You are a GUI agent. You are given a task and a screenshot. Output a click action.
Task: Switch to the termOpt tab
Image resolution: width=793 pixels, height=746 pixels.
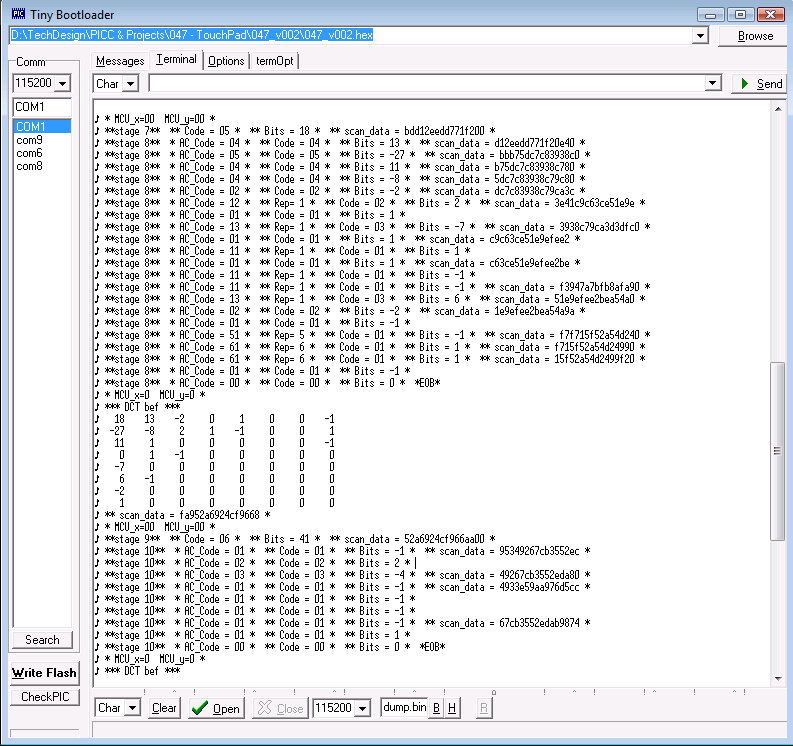[275, 61]
